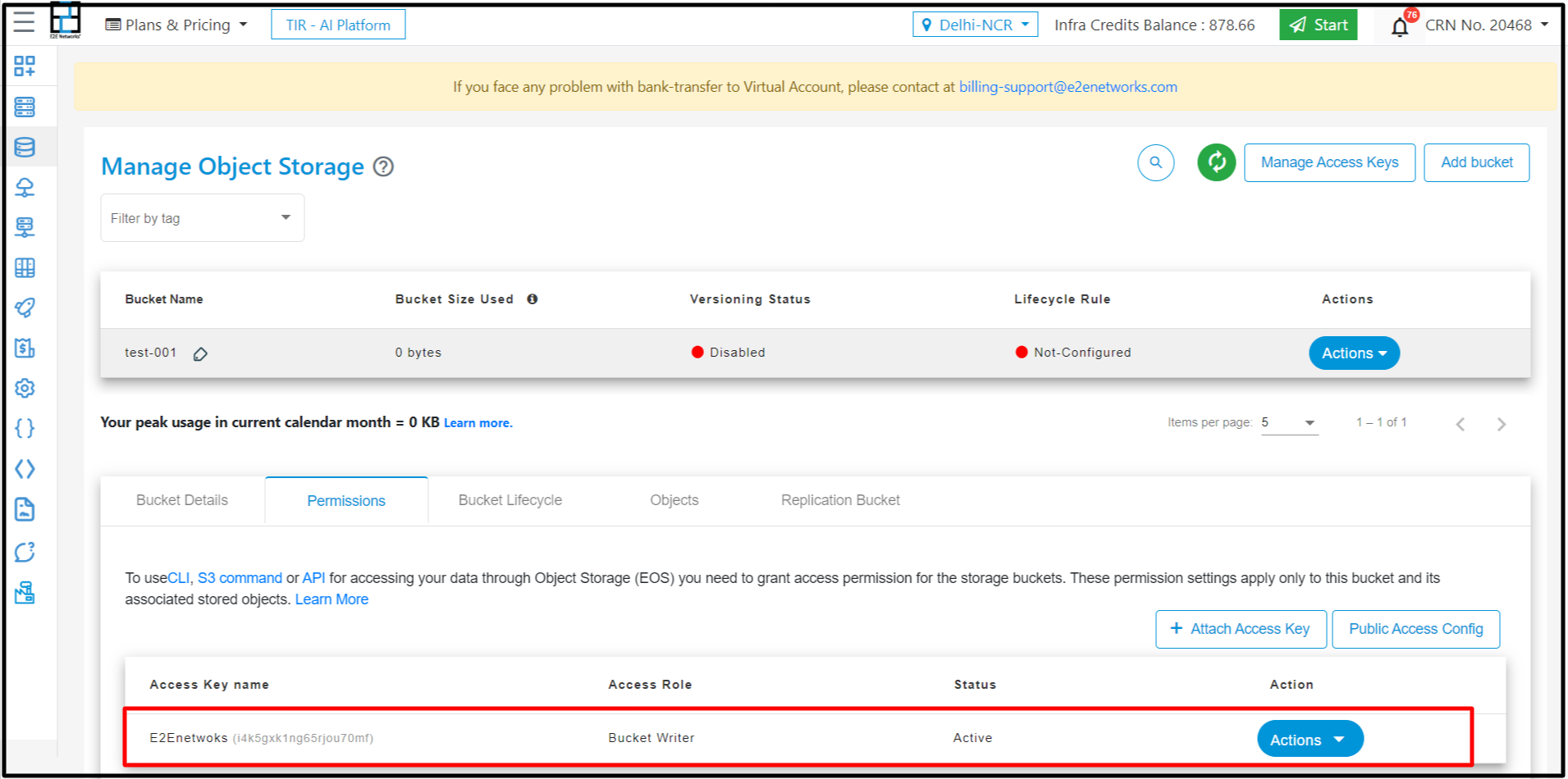Click the Add bucket button

(1476, 162)
